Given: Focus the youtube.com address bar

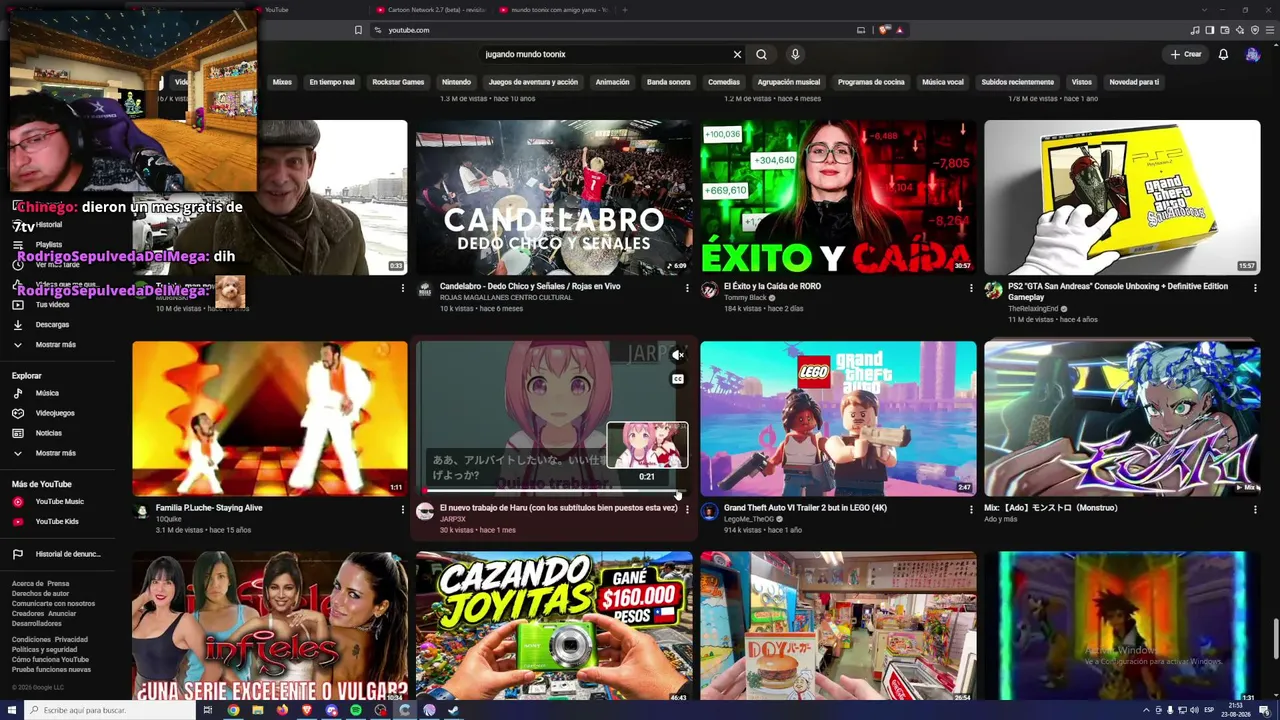Looking at the screenshot, I should (x=610, y=30).
